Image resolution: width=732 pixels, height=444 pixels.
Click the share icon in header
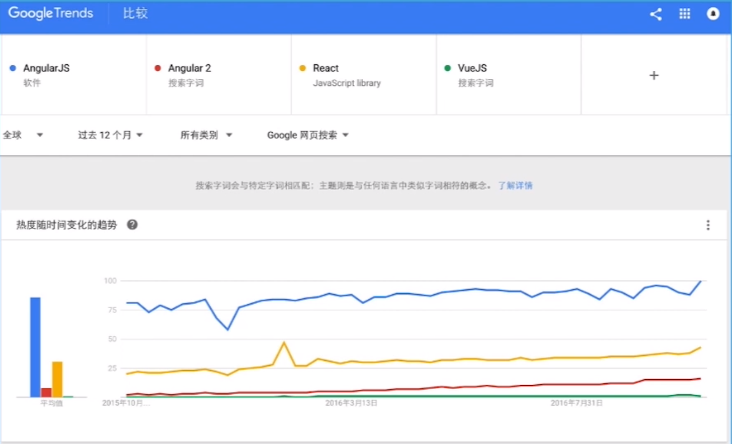[x=655, y=14]
